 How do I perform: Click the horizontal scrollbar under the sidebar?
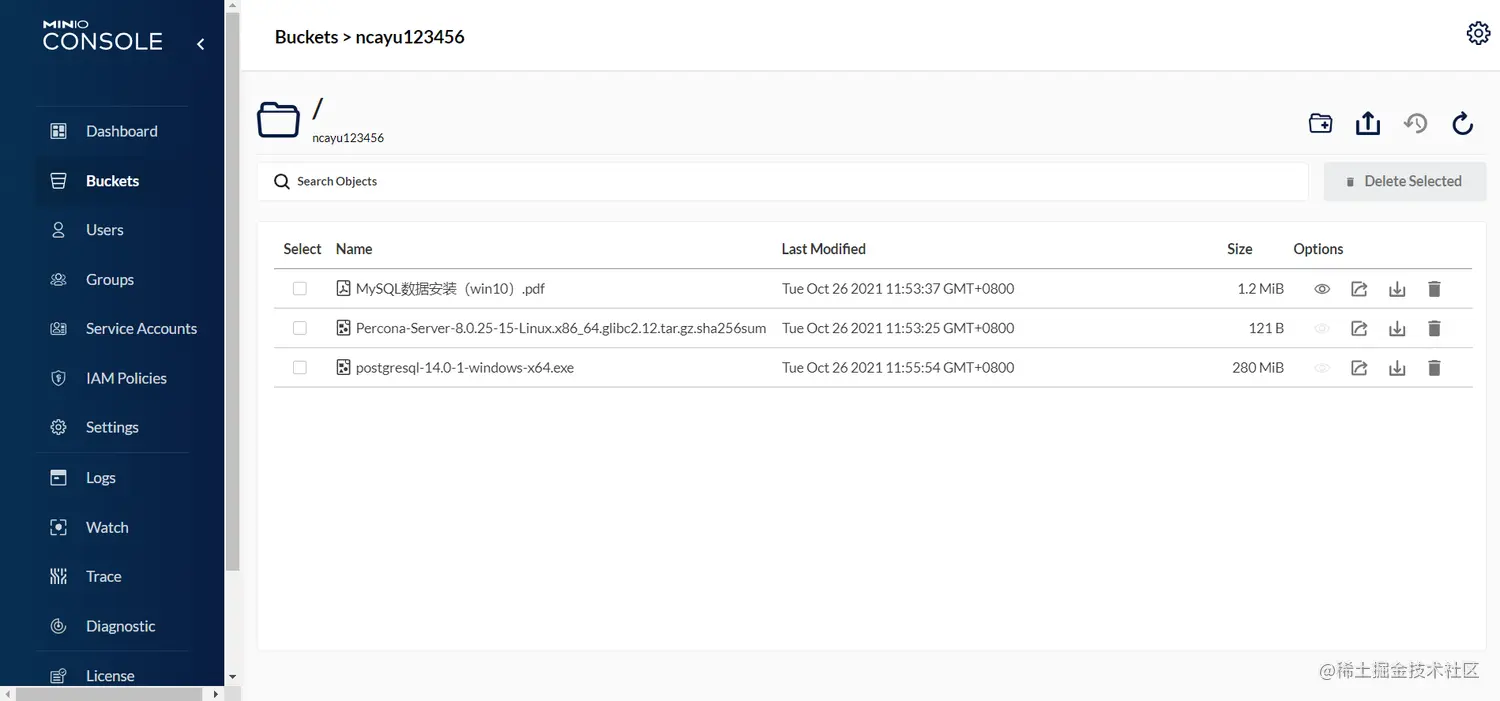click(109, 693)
